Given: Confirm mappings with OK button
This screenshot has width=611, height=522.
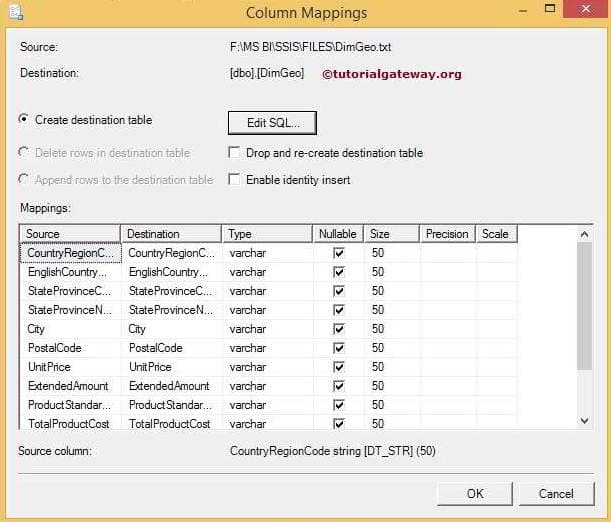Looking at the screenshot, I should pyautogui.click(x=475, y=493).
